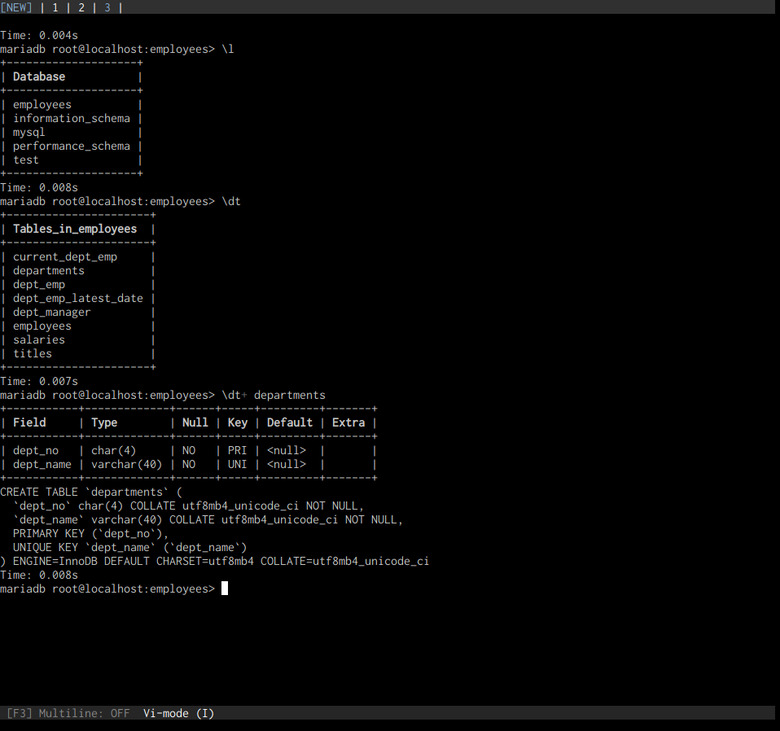Click the Vi-mode (I) status indicator
The width and height of the screenshot is (780, 731).
[x=179, y=713]
